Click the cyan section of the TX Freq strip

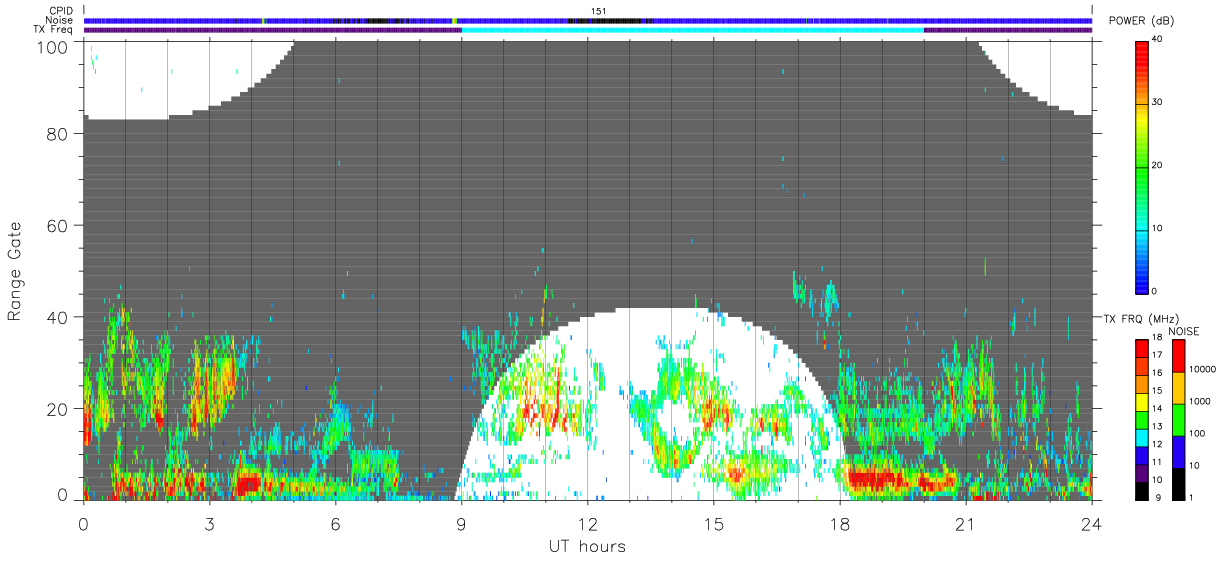tap(693, 30)
